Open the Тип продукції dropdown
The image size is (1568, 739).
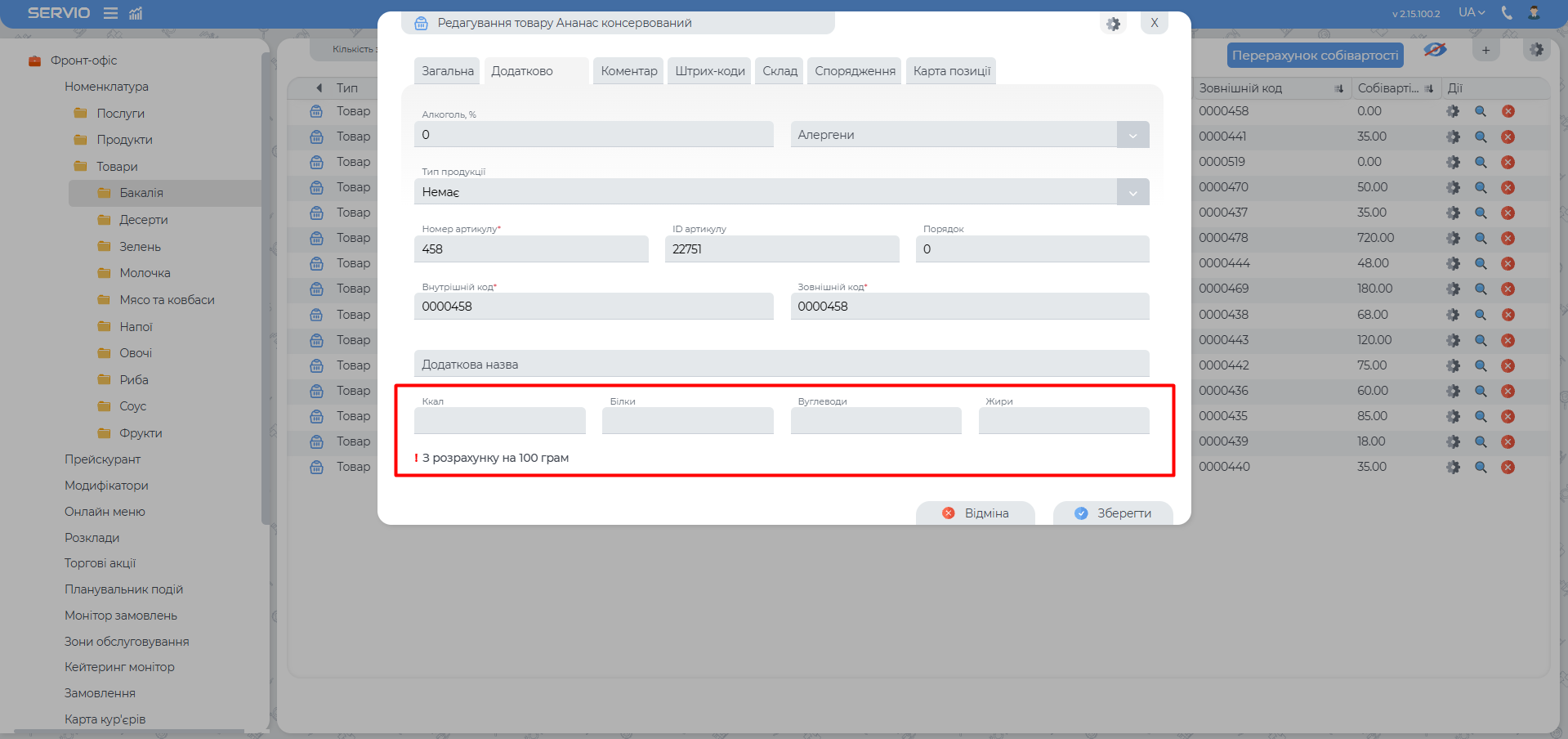click(1132, 193)
